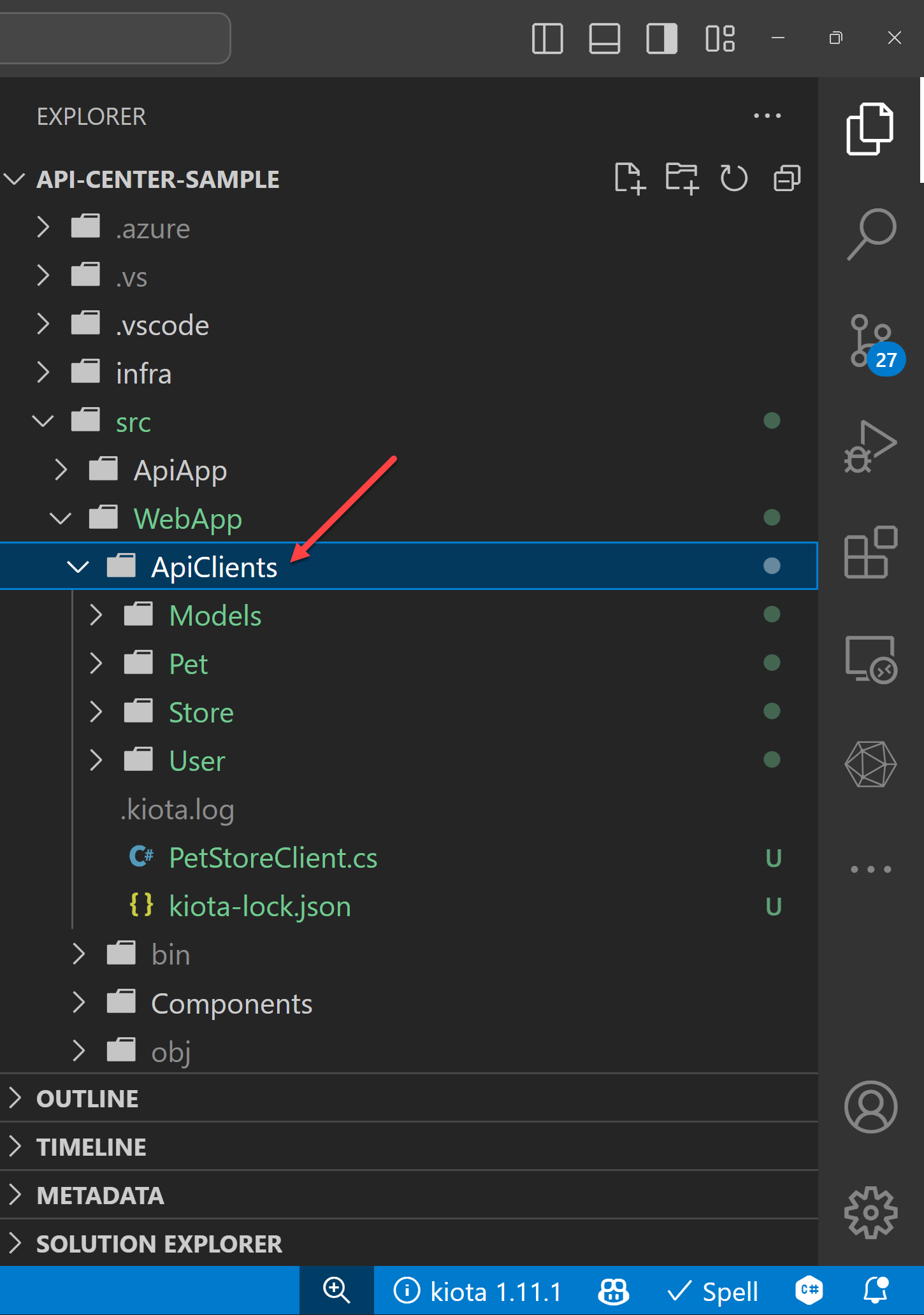
Task: Expand the TIMELINE section
Action: tap(409, 1147)
